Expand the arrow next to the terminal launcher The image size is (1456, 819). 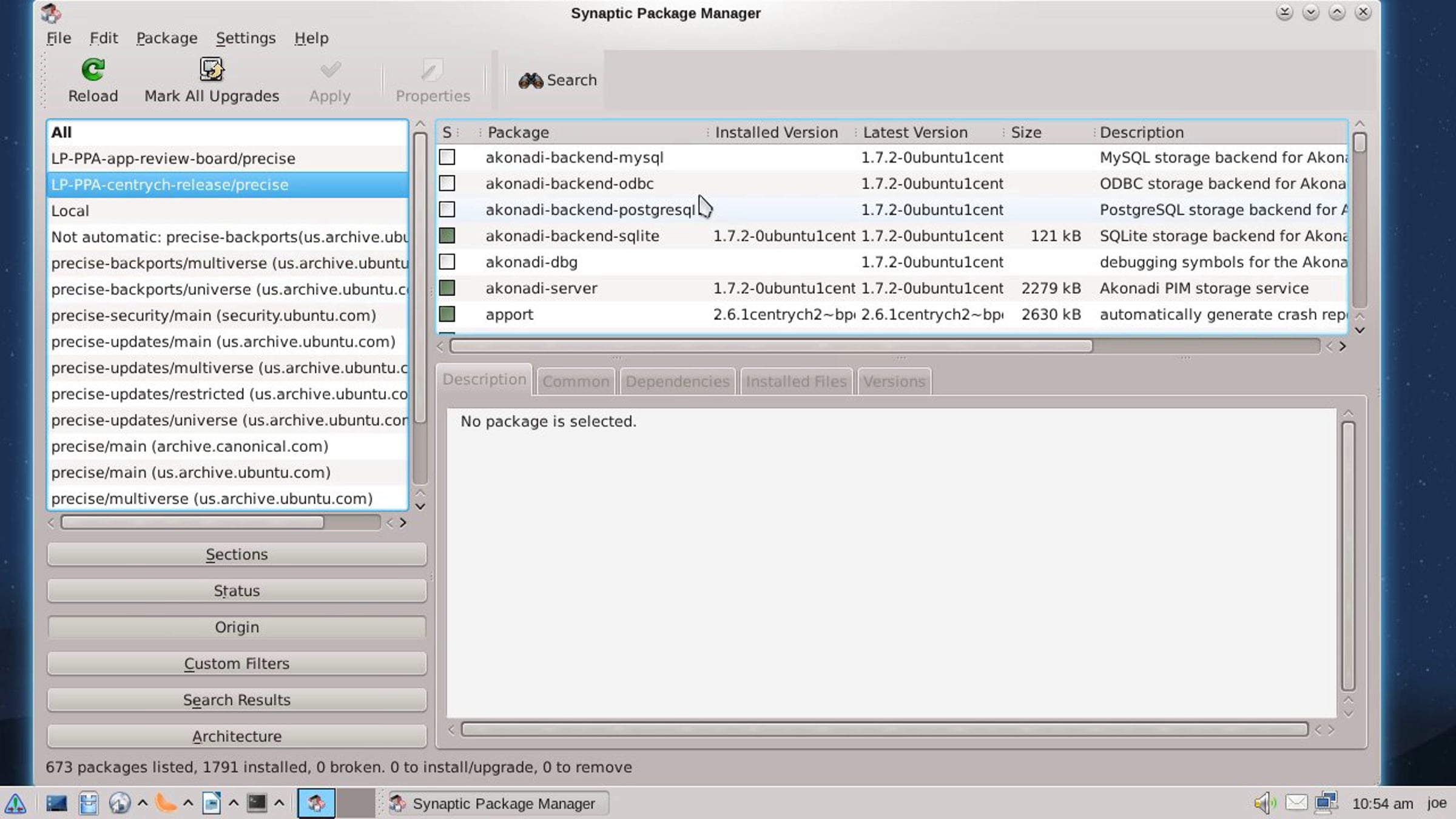[279, 803]
